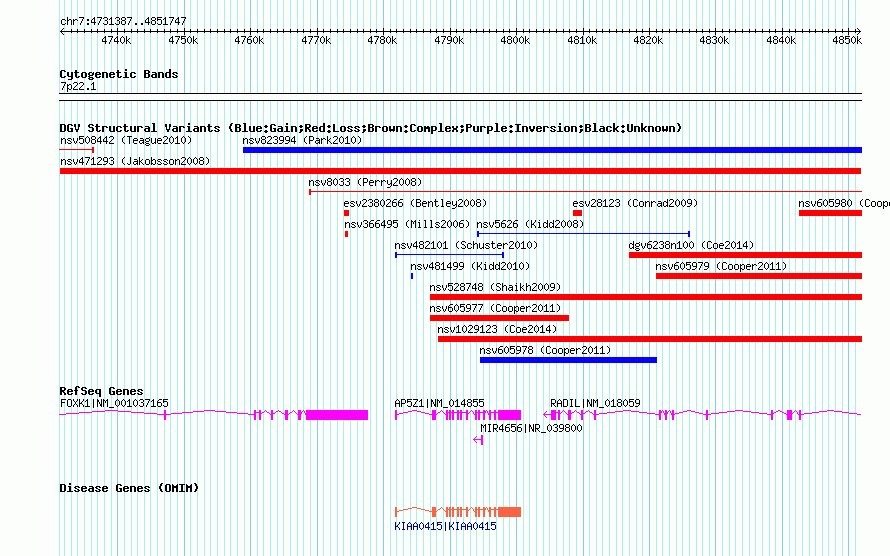Viewport: 890px width, 556px height.
Task: Click the nsv508442 (Teague2010) variant line
Action: [x=77, y=150]
